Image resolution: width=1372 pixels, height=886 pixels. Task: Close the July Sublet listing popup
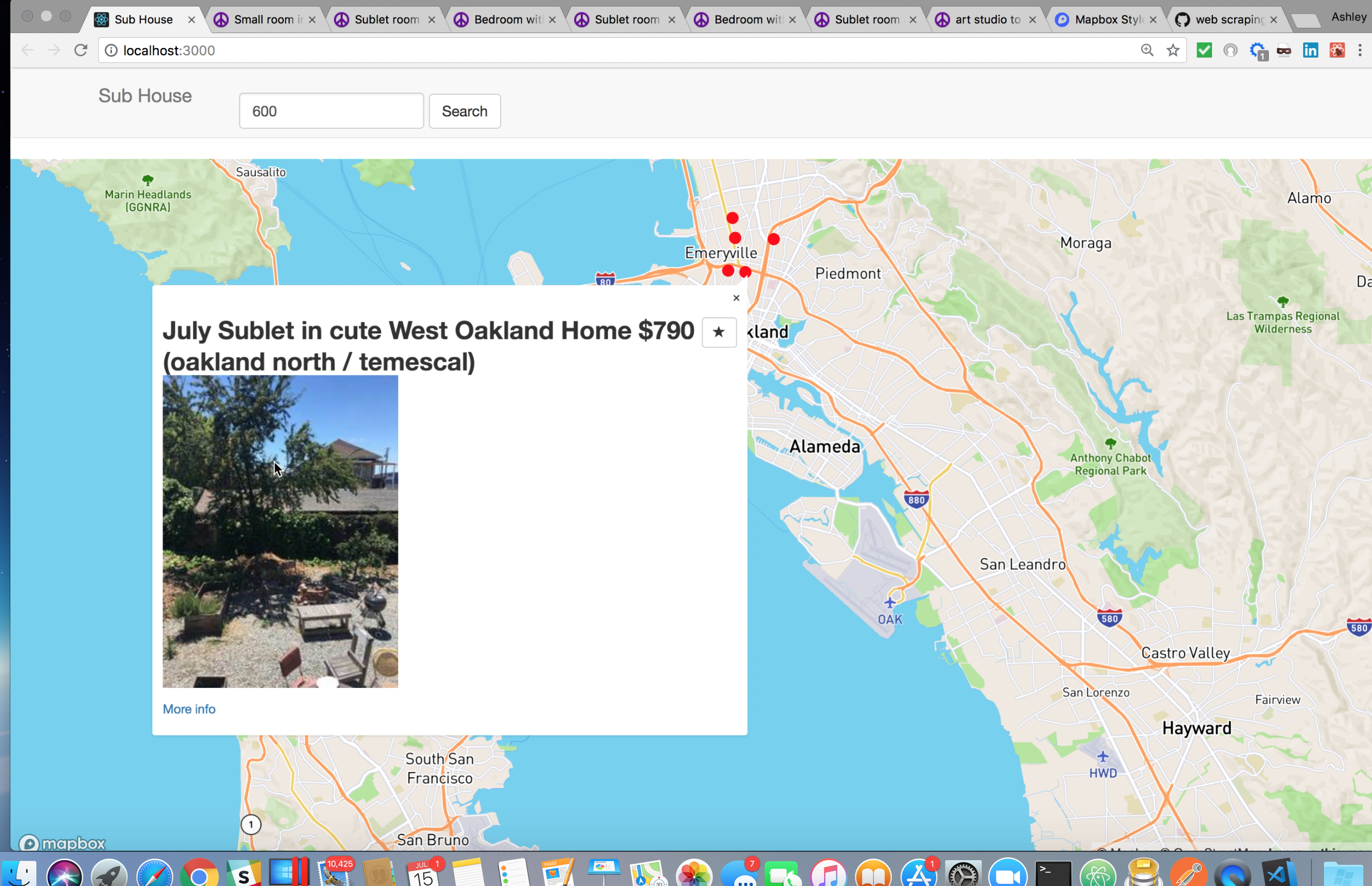(x=736, y=298)
